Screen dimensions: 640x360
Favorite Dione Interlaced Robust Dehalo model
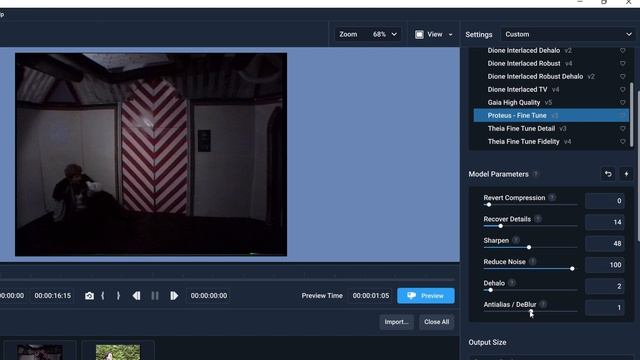click(x=622, y=77)
